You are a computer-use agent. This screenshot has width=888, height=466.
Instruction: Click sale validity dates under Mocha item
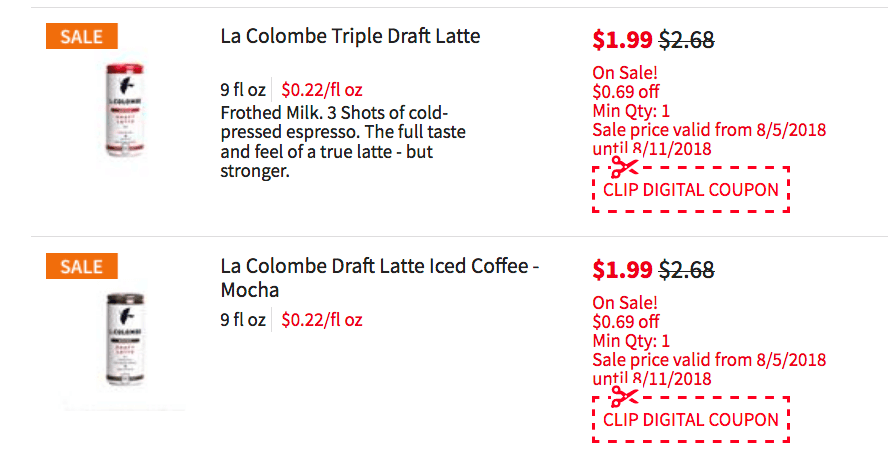click(x=709, y=369)
